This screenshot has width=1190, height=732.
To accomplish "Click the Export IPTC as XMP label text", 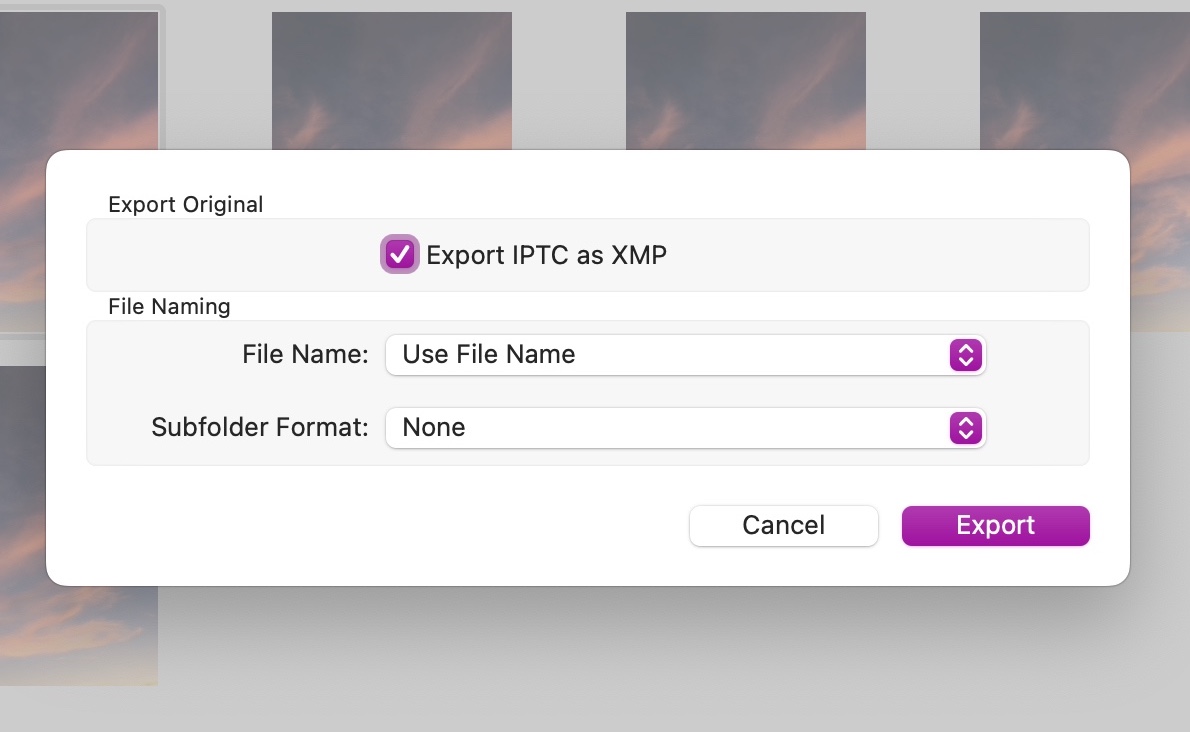I will pyautogui.click(x=546, y=255).
